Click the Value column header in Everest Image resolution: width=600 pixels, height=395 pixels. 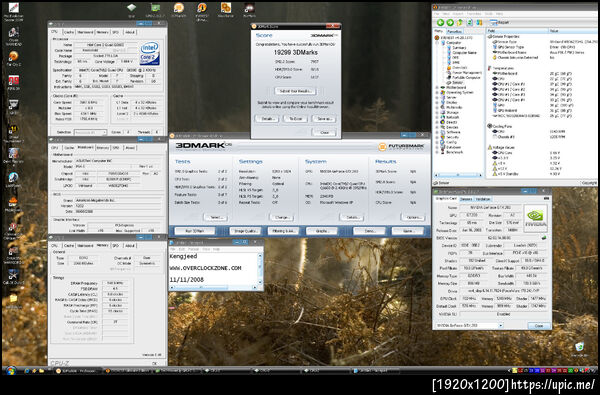click(573, 31)
